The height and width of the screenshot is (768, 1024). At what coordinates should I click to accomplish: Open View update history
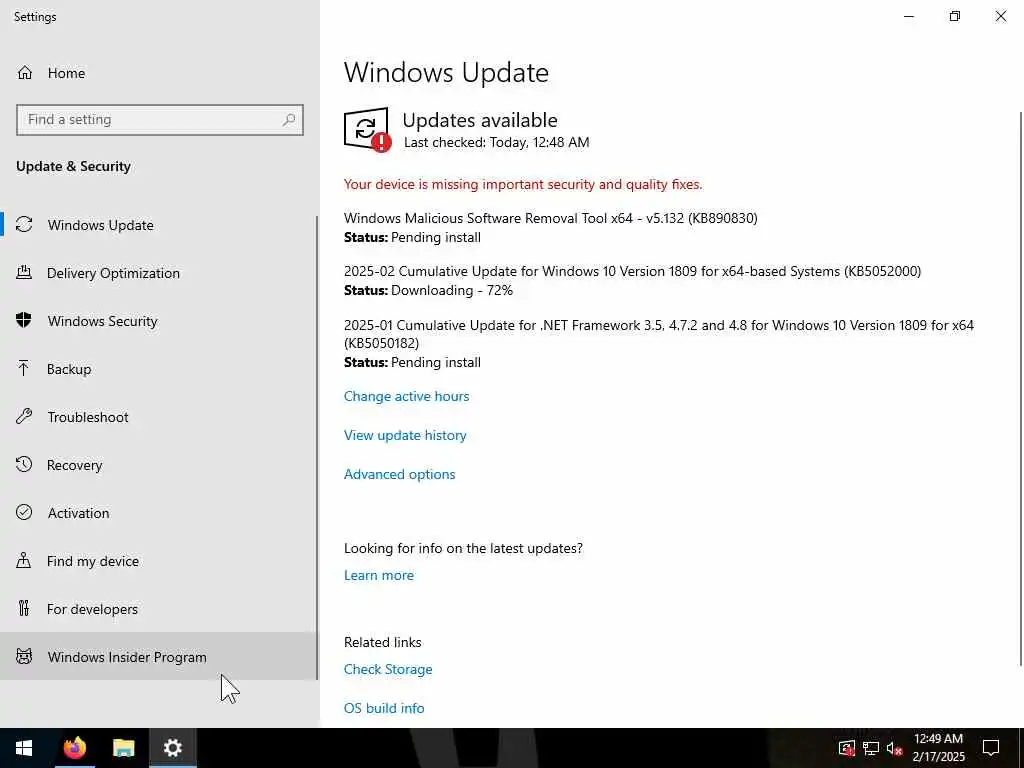pos(405,435)
